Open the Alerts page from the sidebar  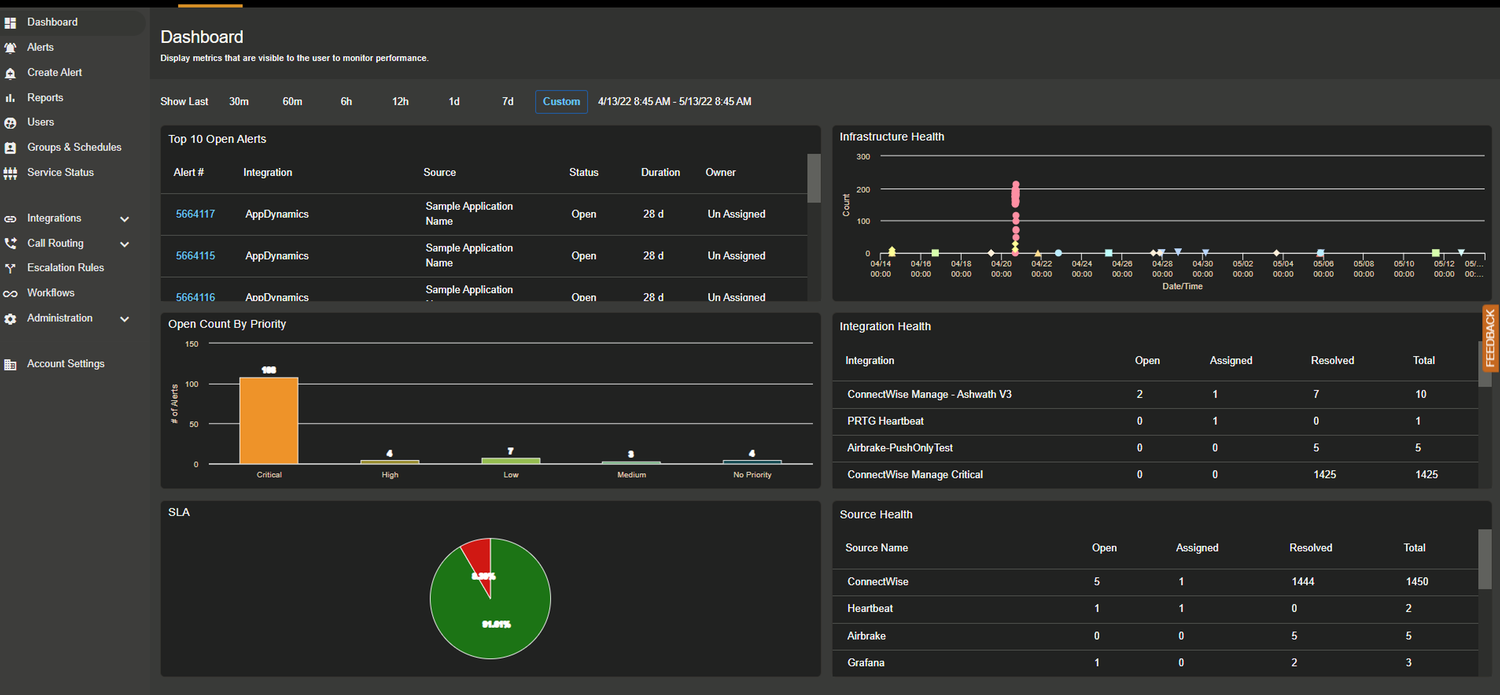pos(40,46)
